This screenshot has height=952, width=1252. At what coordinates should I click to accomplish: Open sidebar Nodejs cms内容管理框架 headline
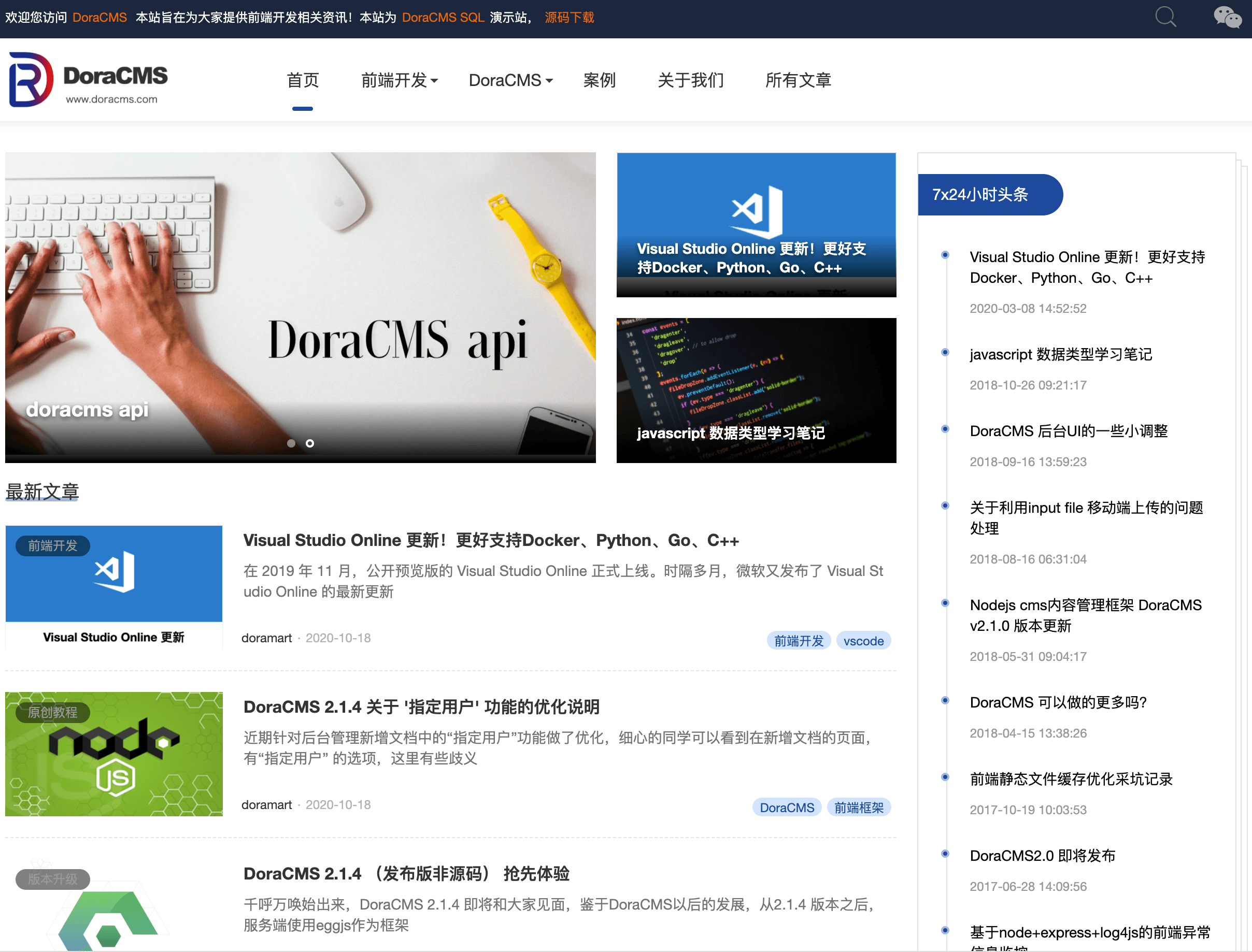click(x=1086, y=615)
